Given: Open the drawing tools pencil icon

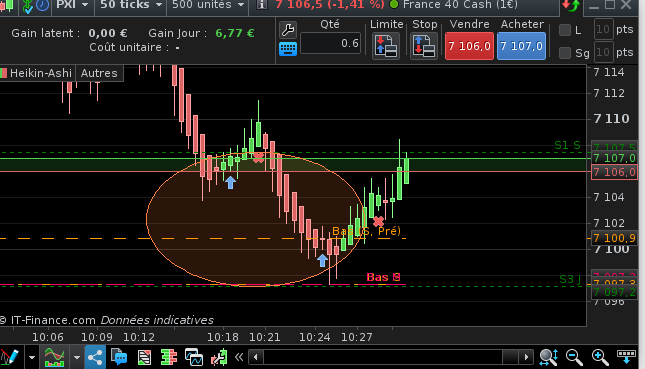Looking at the screenshot, I should point(10,357).
